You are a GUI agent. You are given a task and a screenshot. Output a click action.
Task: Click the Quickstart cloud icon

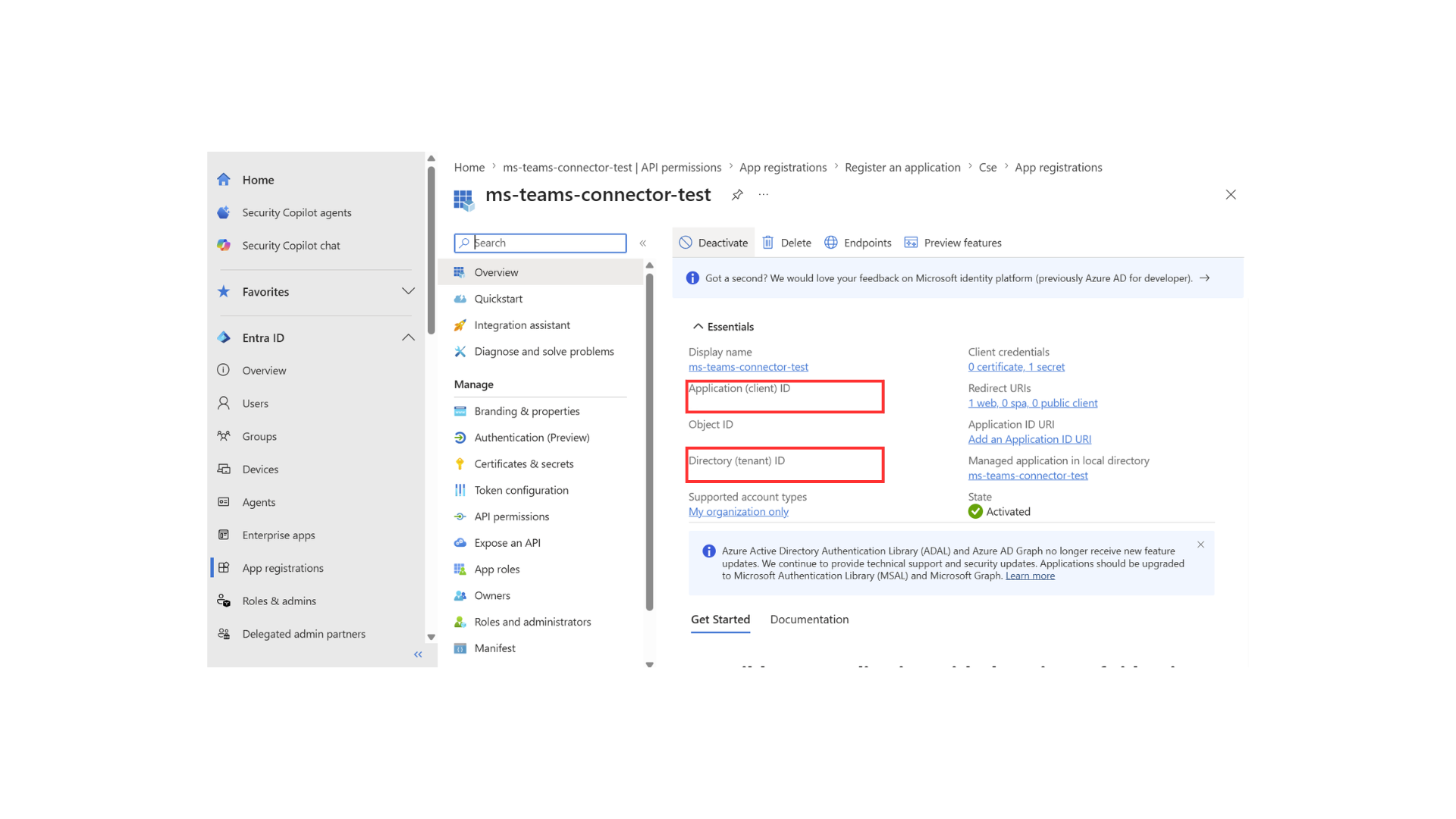point(460,299)
